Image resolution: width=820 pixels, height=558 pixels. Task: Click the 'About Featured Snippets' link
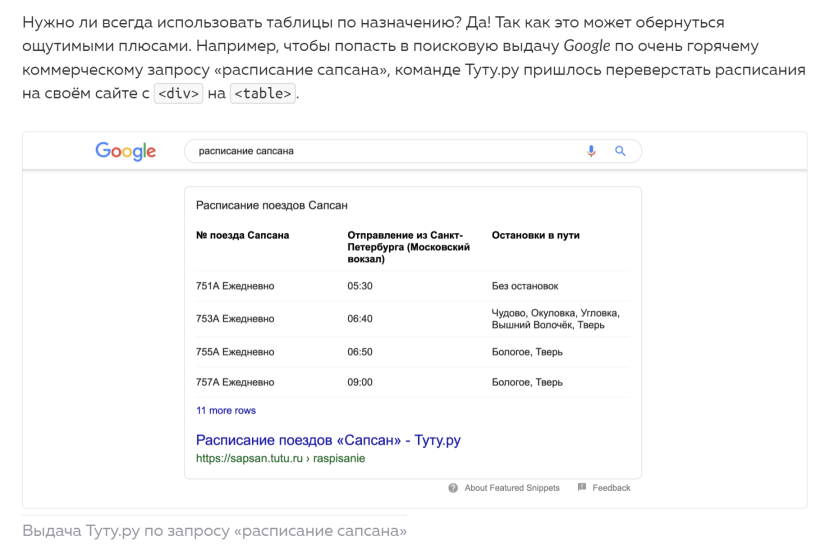click(x=512, y=488)
